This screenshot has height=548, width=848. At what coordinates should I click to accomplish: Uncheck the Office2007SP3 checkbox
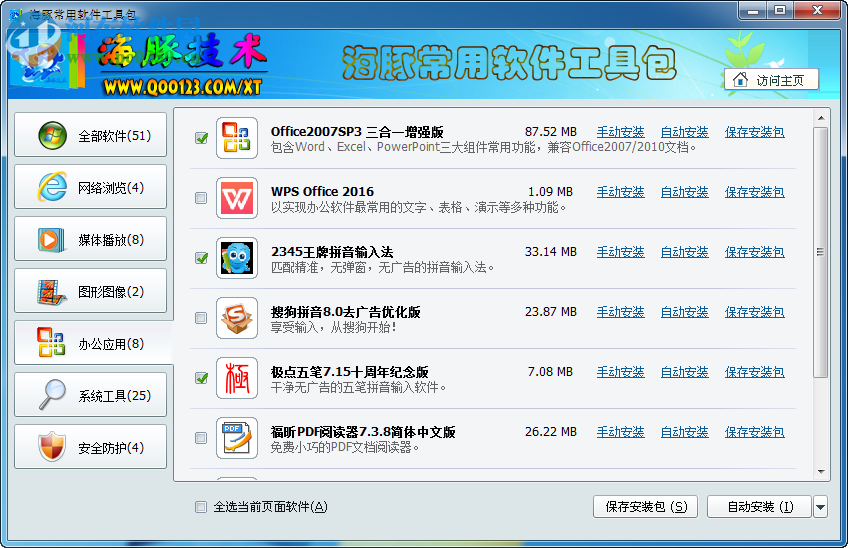pos(201,138)
